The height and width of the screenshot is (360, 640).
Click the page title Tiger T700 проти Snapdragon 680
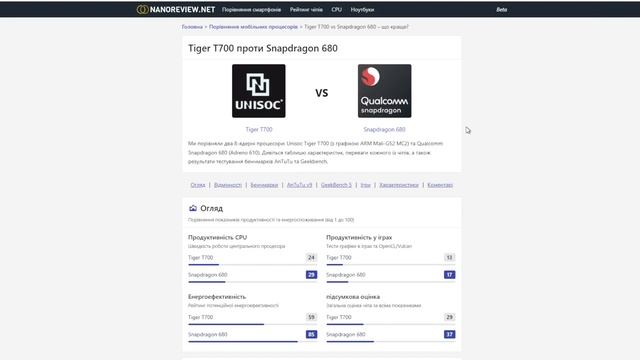(263, 48)
